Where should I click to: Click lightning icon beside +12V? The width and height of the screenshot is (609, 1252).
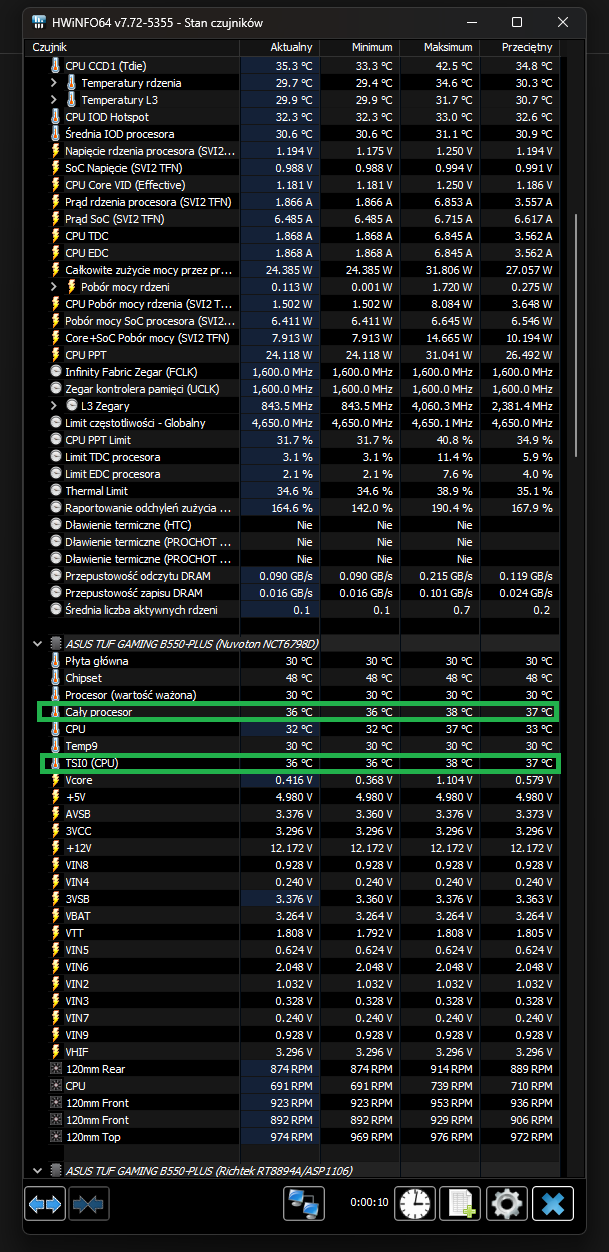click(56, 848)
